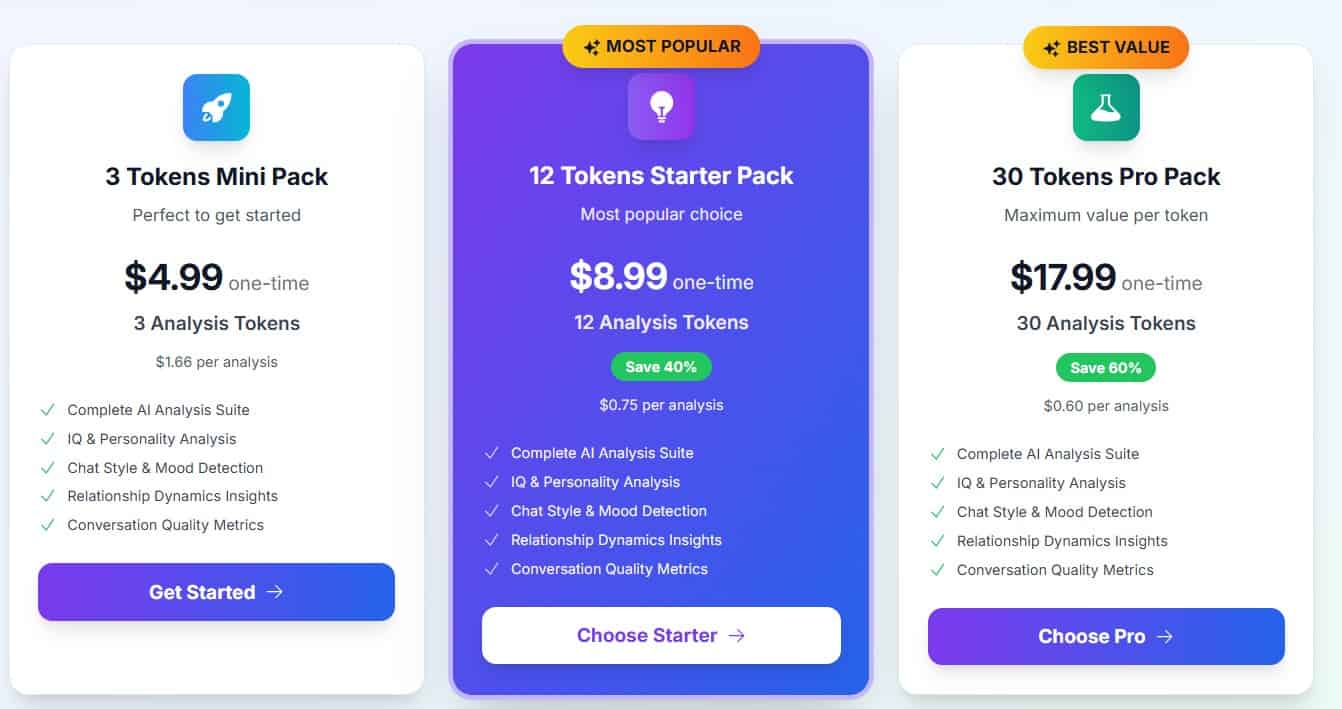Click the checkmark beside IQ & Personality Analysis
This screenshot has height=709, width=1342.
pyautogui.click(x=47, y=438)
